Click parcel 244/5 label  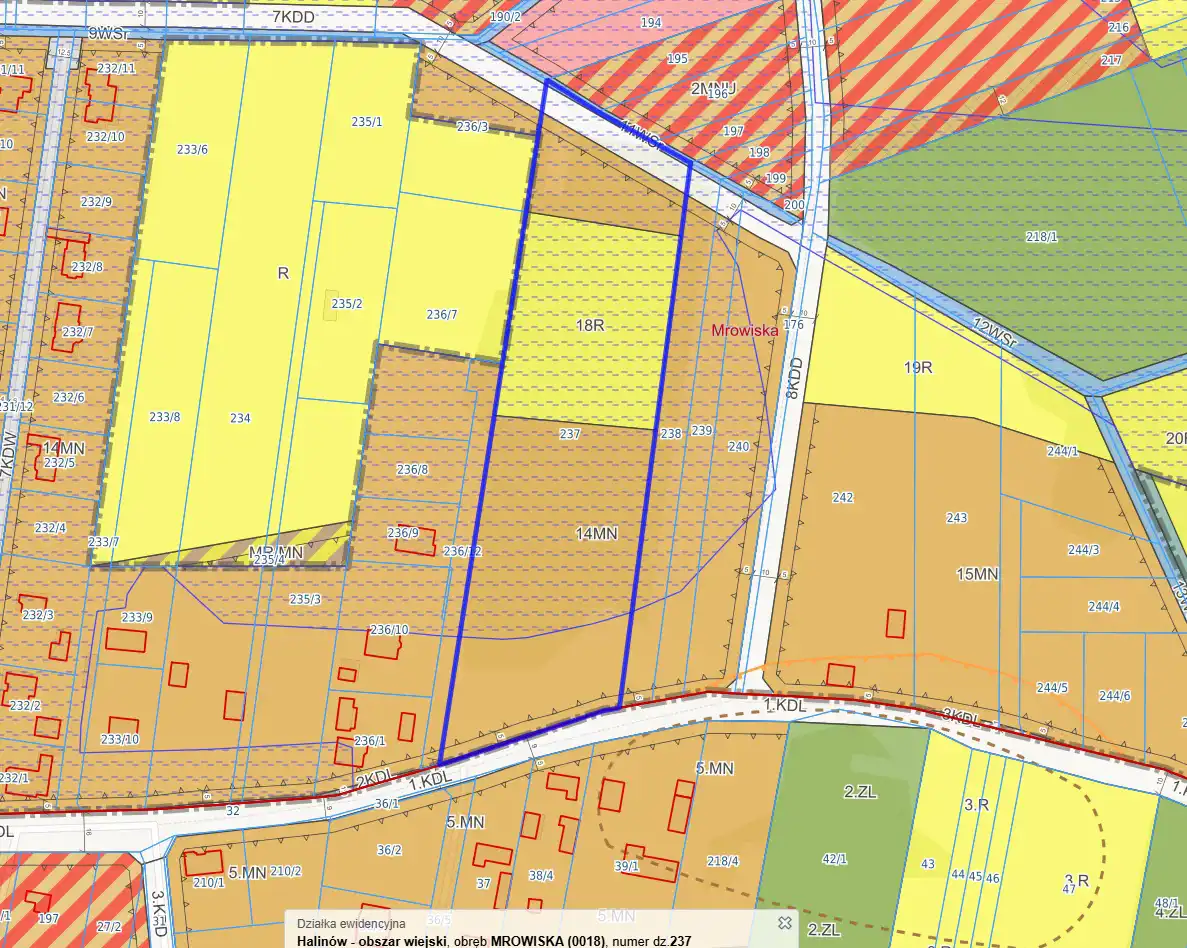[1051, 688]
